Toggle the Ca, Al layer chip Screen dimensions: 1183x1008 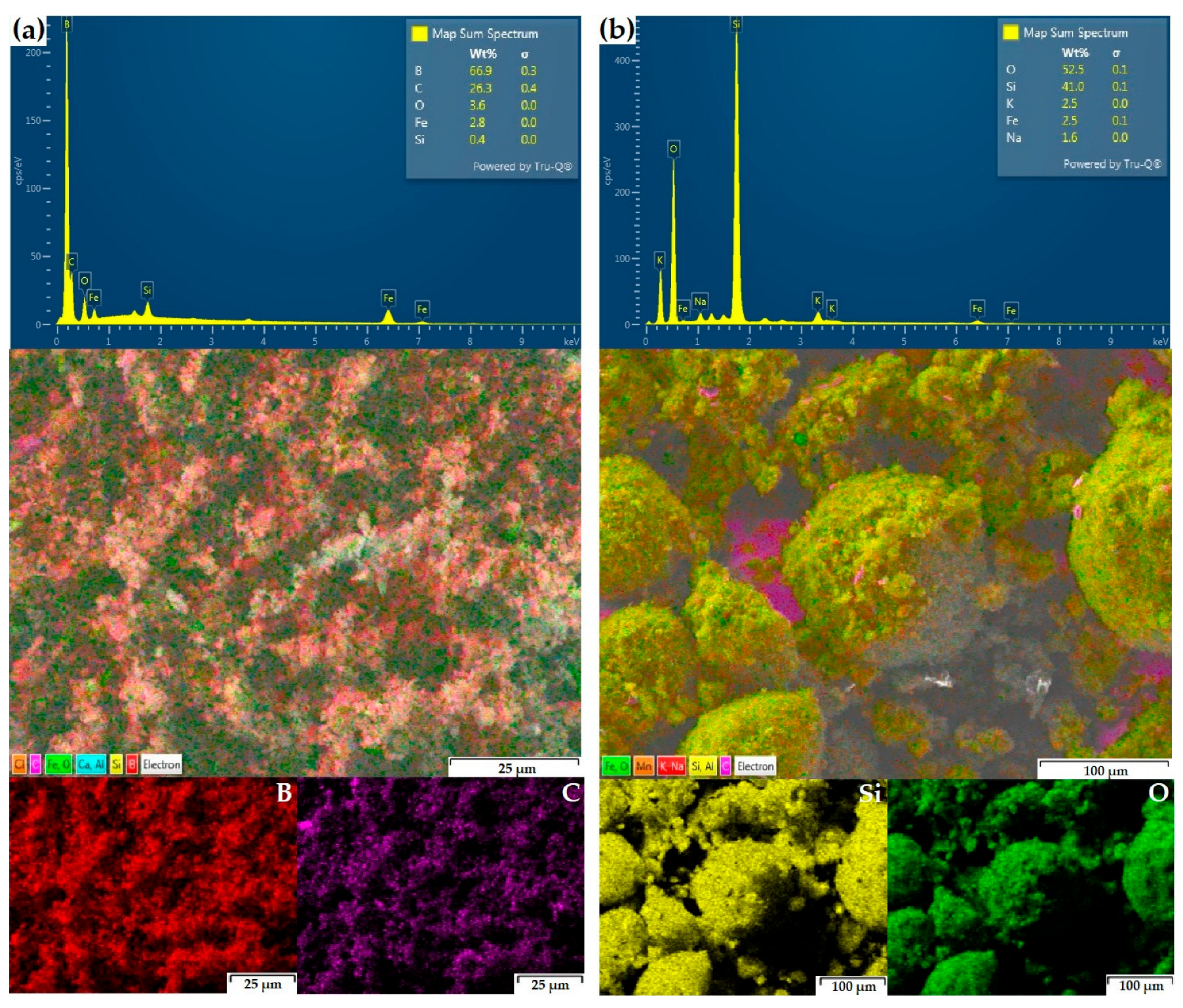[x=90, y=764]
